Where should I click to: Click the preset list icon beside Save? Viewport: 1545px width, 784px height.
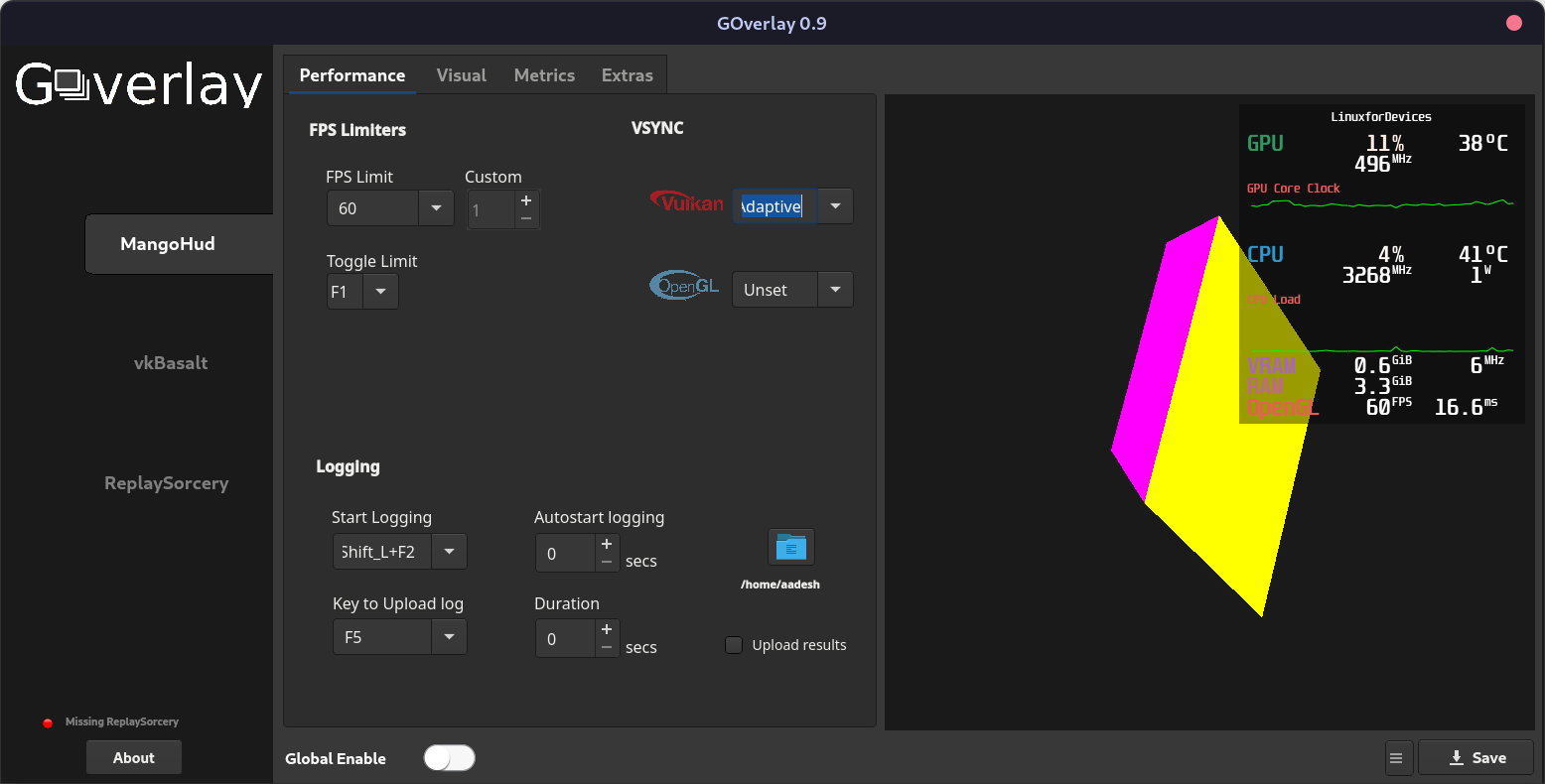(1398, 757)
